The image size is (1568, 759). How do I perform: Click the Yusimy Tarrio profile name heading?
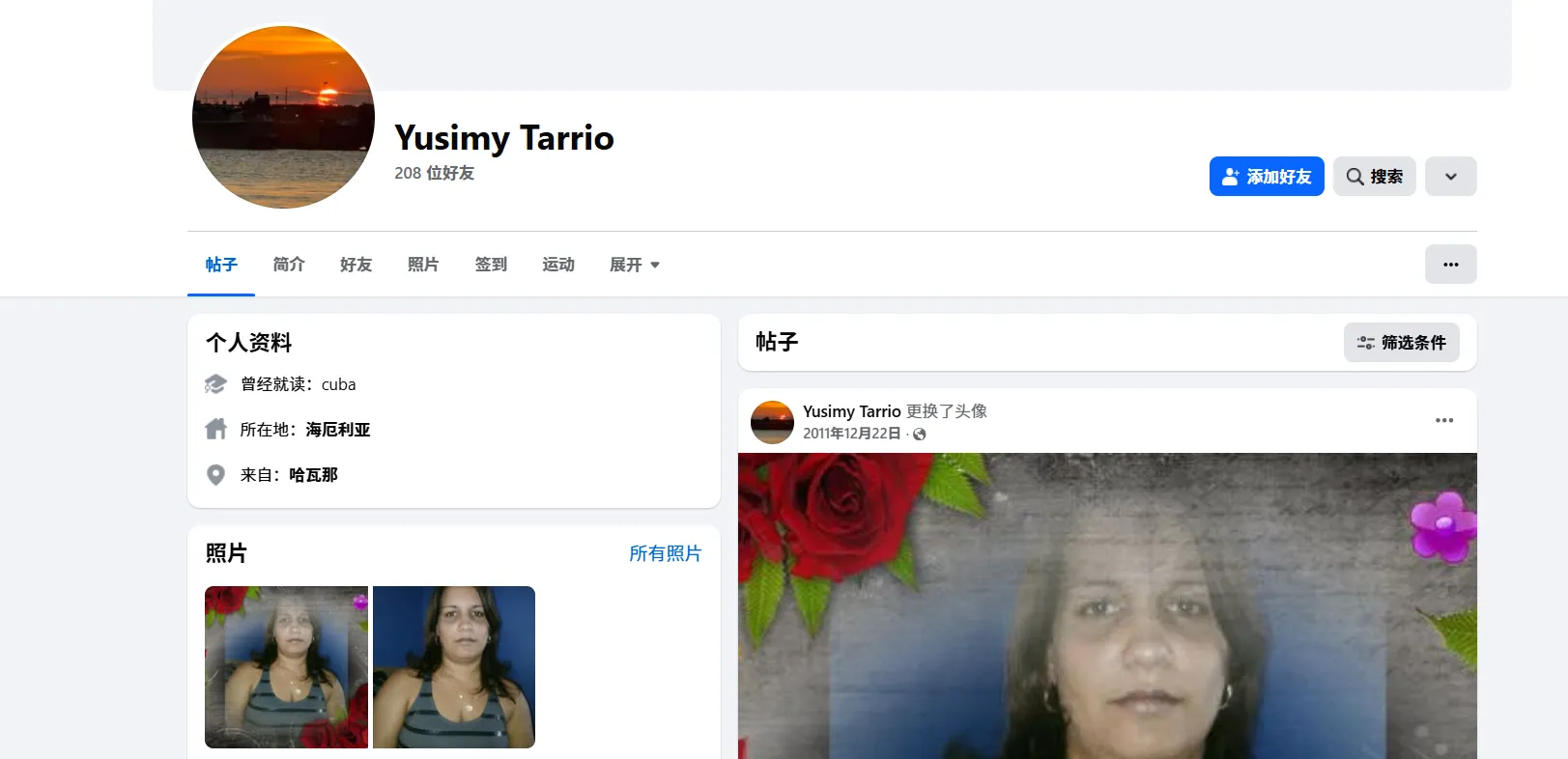tap(504, 138)
